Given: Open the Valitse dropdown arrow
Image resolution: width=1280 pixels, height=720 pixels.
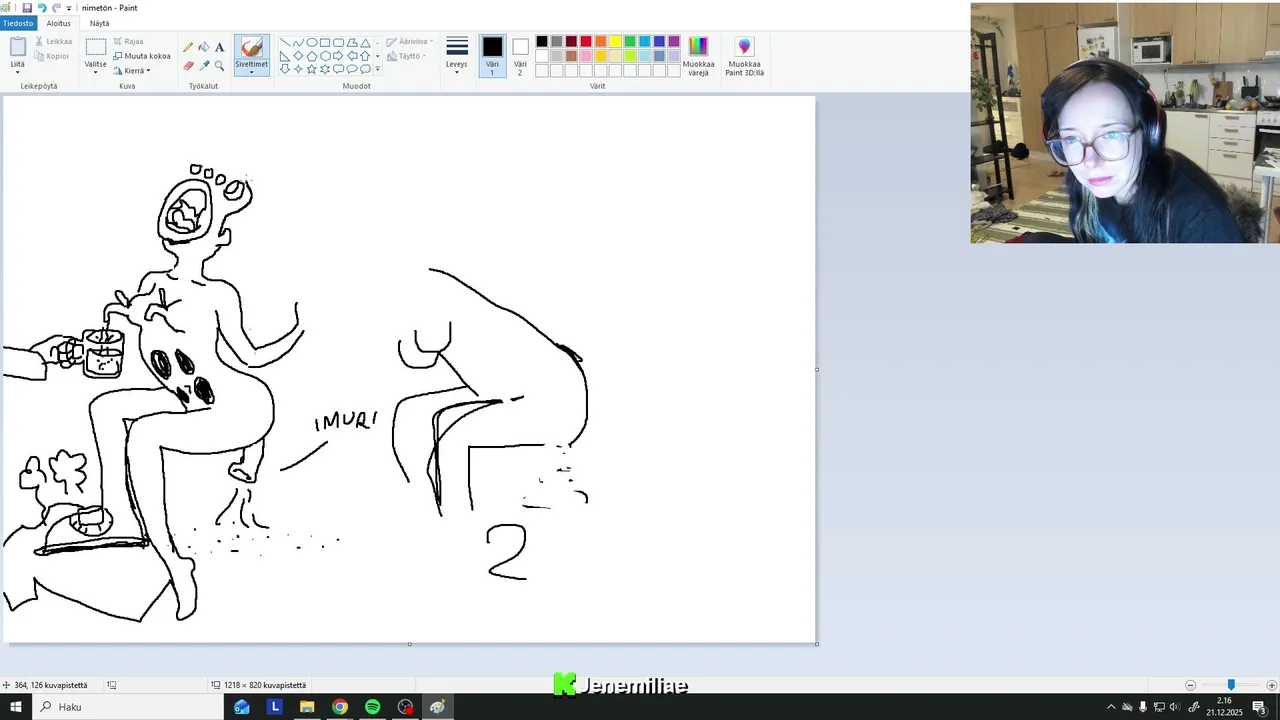Looking at the screenshot, I should 95,72.
